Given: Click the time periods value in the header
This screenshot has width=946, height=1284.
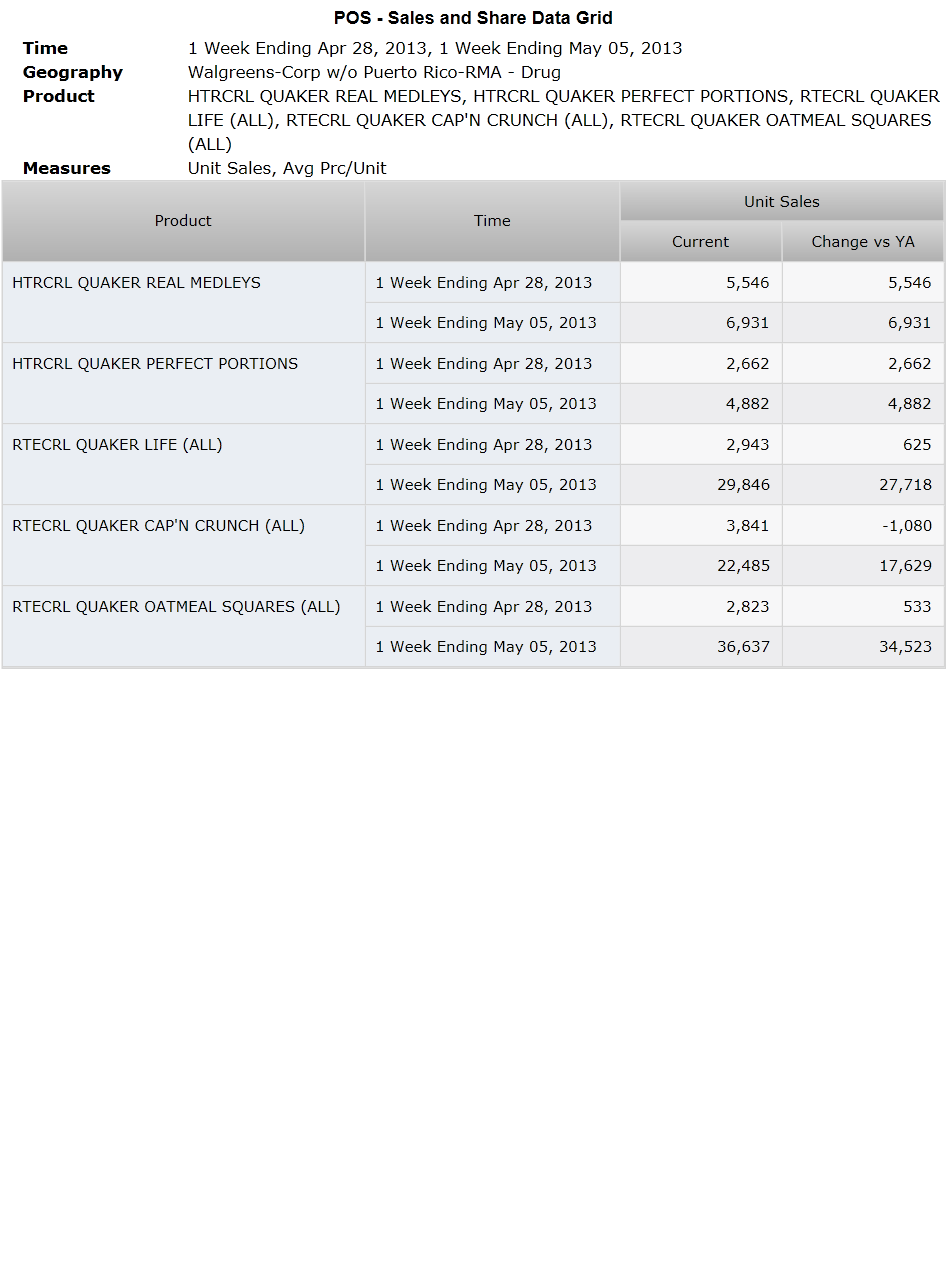Looking at the screenshot, I should point(435,48).
